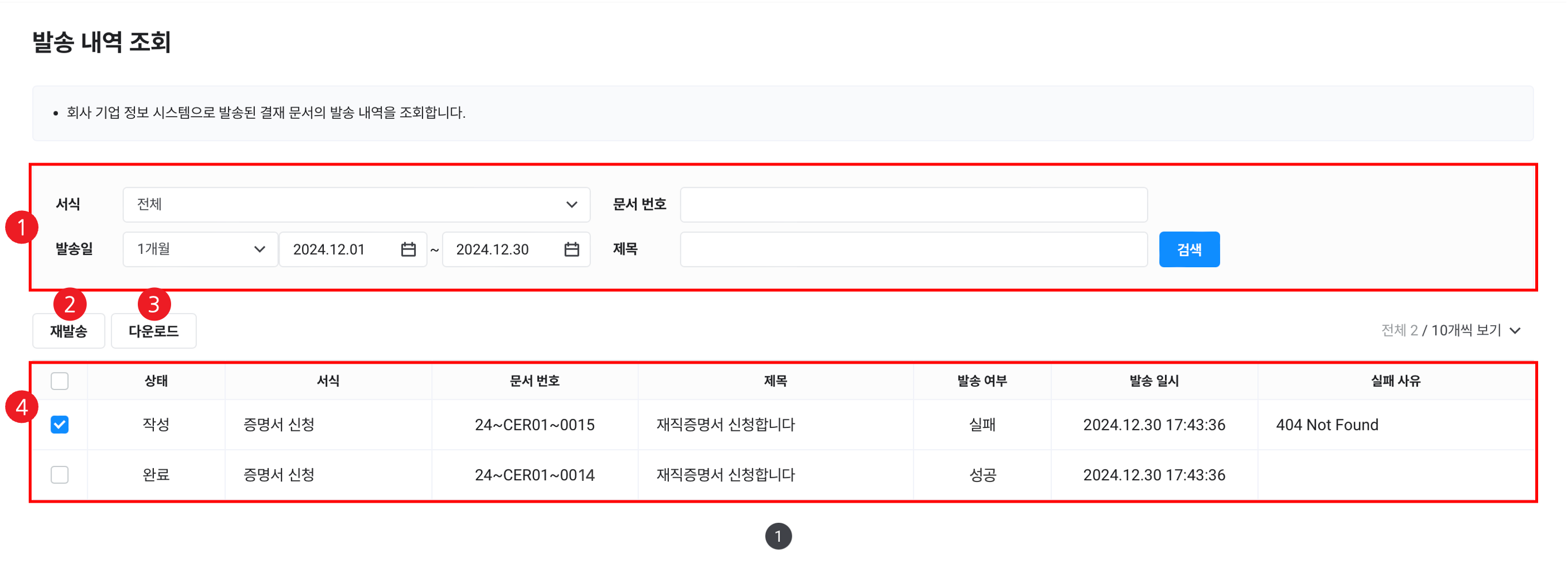Click the 재발송 button
Image resolution: width=1568 pixels, height=563 pixels.
point(69,331)
